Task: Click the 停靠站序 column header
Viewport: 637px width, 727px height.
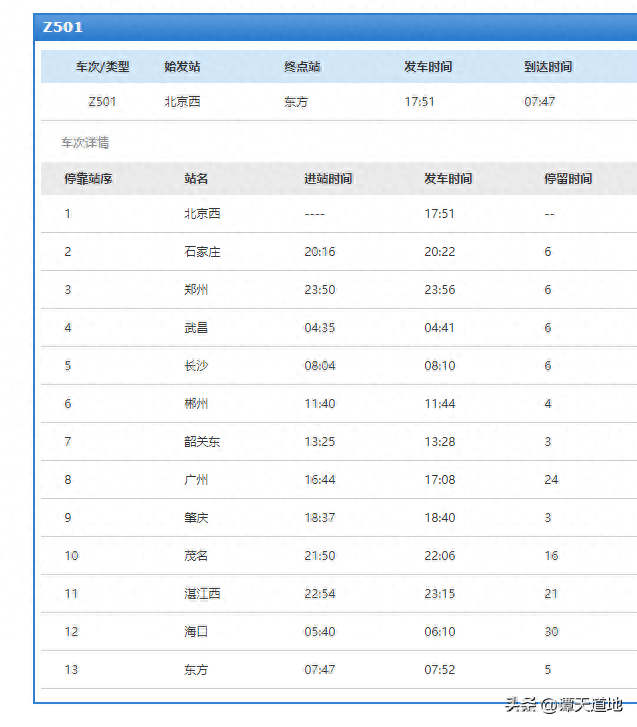Action: click(x=88, y=179)
